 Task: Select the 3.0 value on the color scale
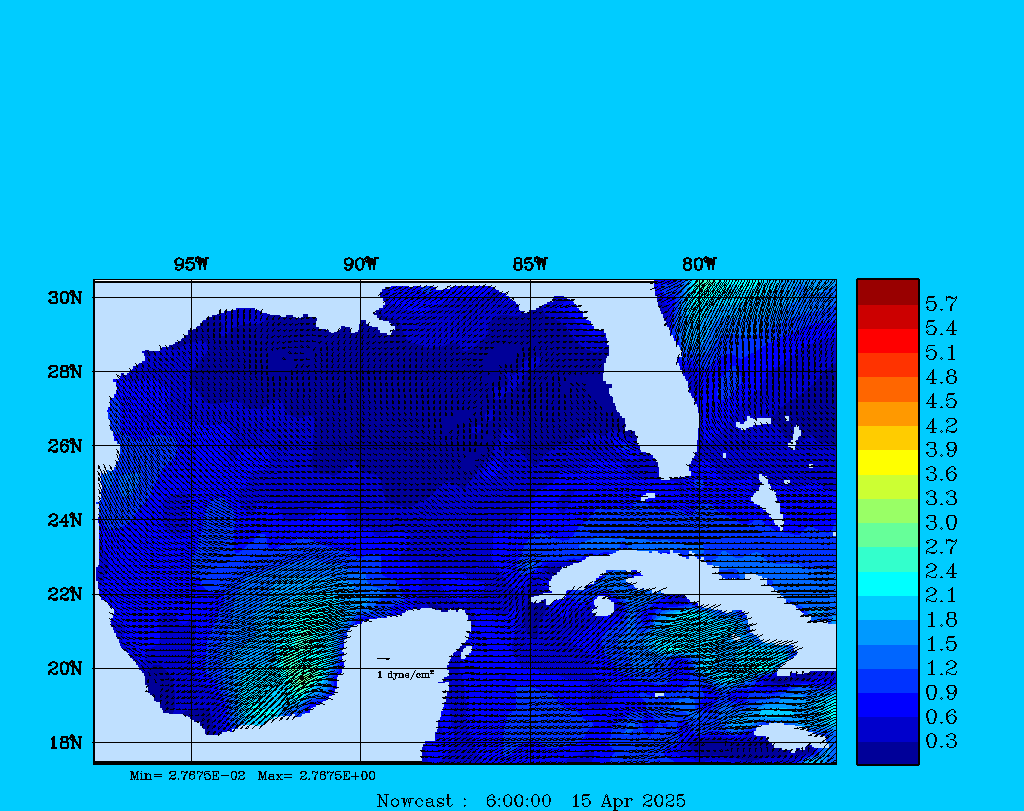click(940, 522)
